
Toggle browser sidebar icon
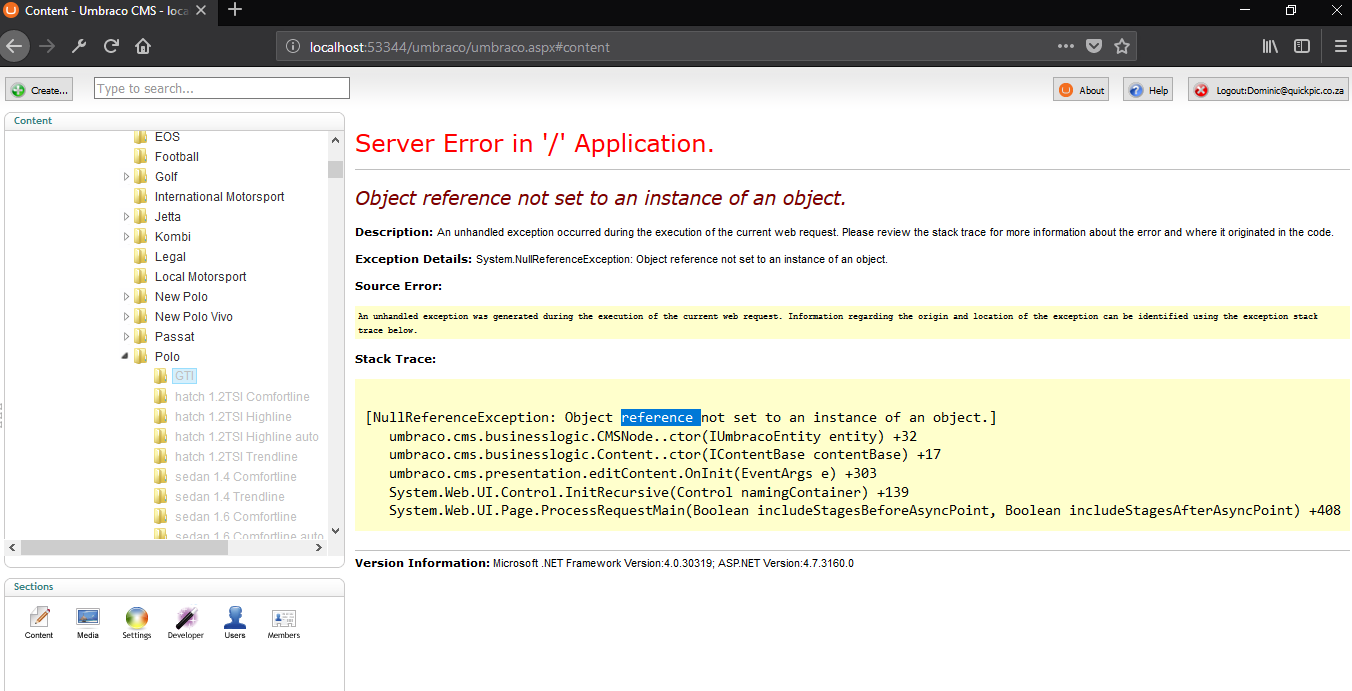[x=1302, y=46]
